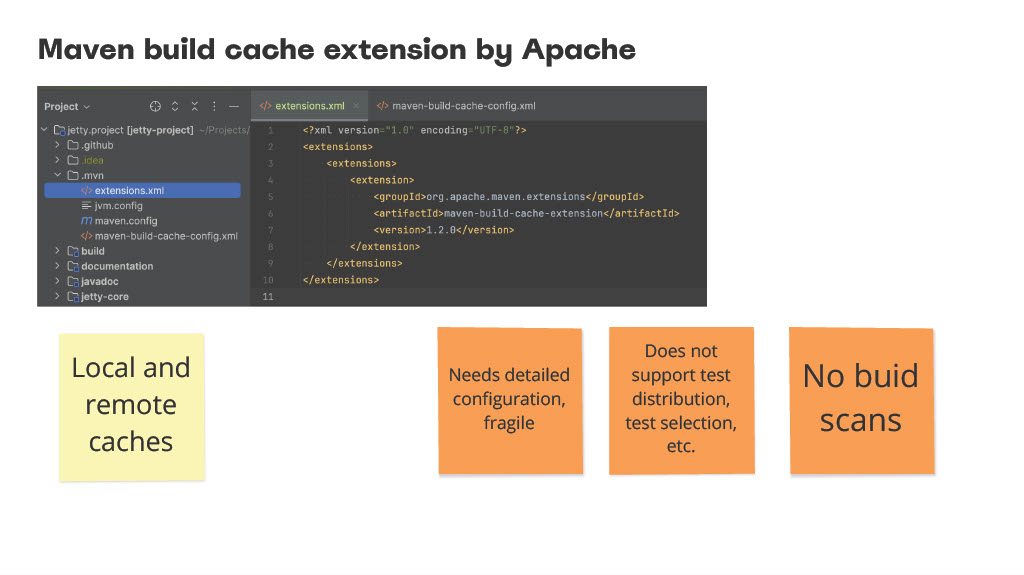Click the expand all icon in Project panel
Image resolution: width=1024 pixels, height=575 pixels.
(x=175, y=106)
